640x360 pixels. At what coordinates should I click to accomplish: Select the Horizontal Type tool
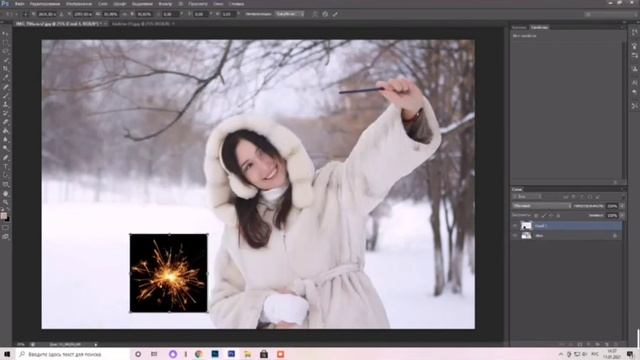tap(5, 167)
